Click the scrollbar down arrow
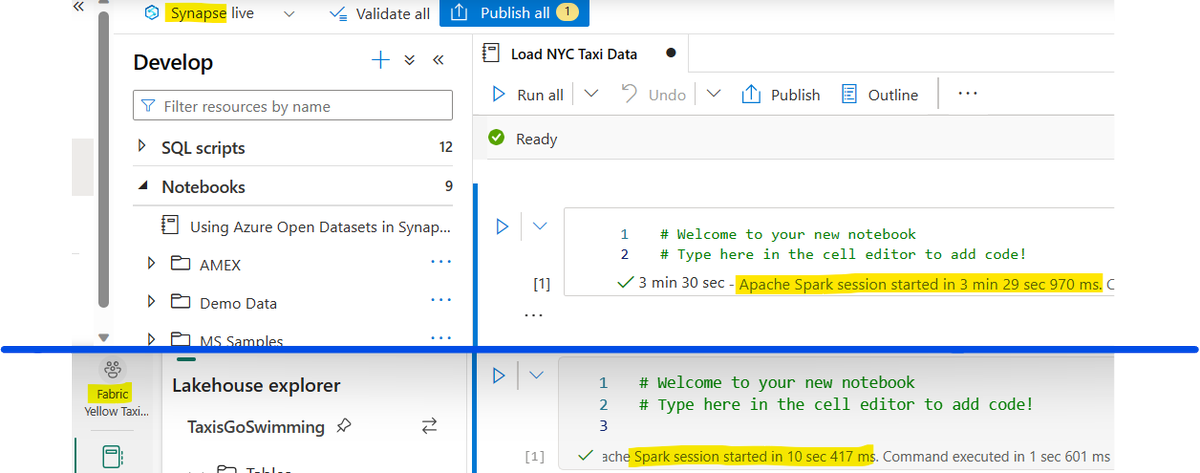Image resolution: width=1200 pixels, height=473 pixels. coord(103,338)
